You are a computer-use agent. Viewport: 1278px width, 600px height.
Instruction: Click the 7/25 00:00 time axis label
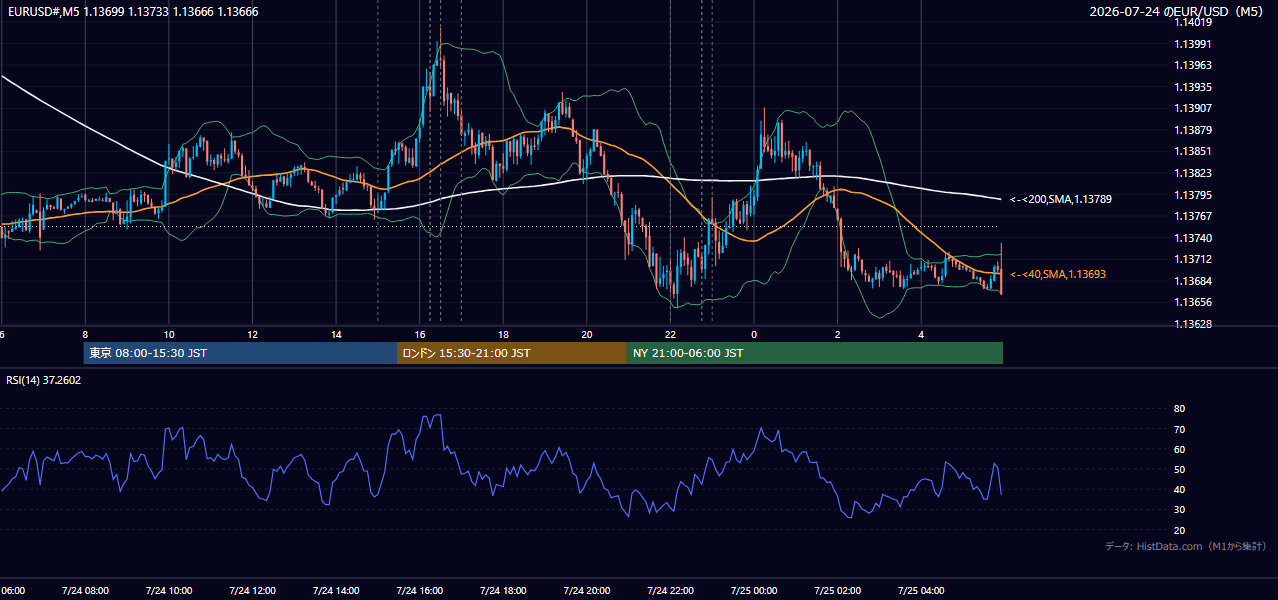[754, 590]
